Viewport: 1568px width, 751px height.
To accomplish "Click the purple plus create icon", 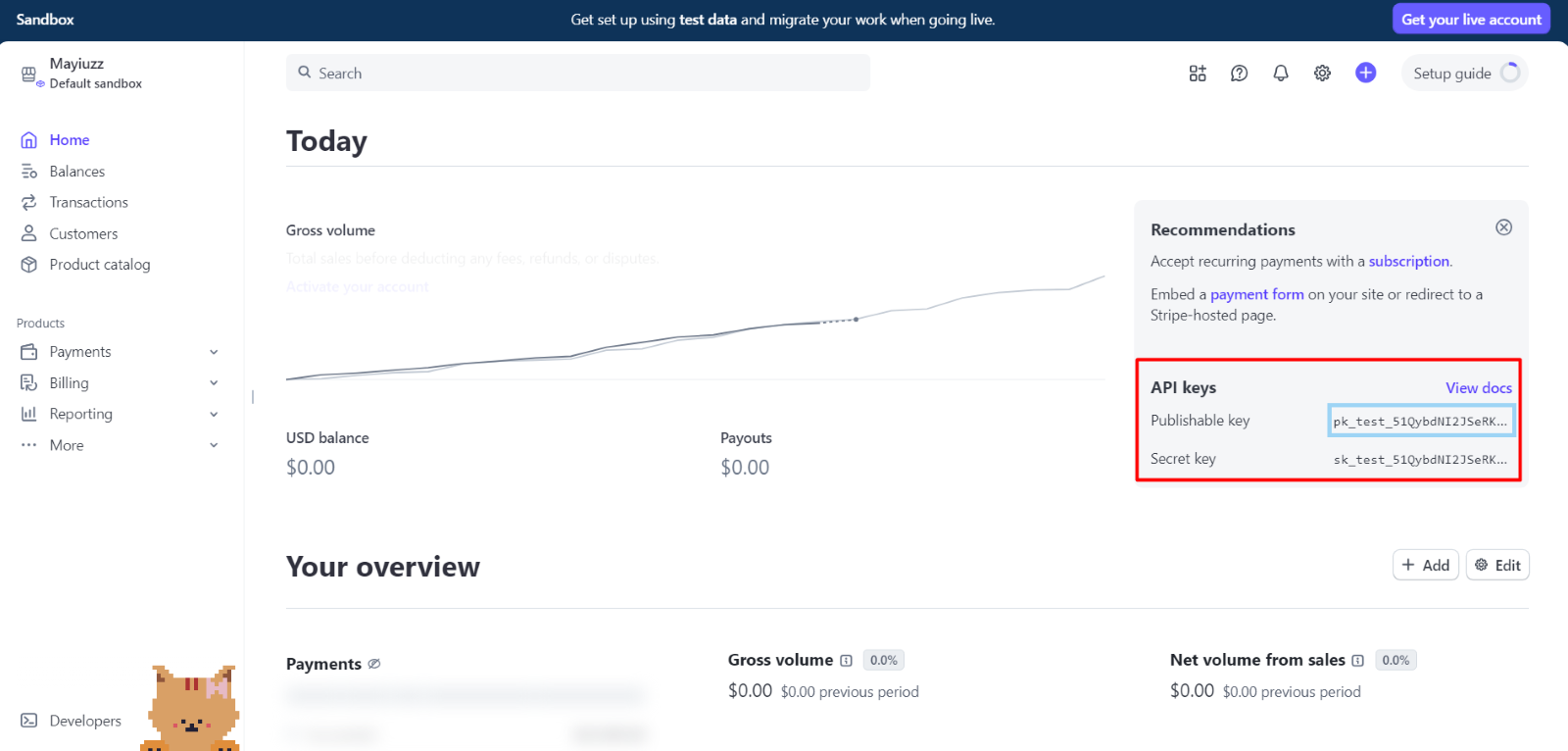I will (1365, 73).
